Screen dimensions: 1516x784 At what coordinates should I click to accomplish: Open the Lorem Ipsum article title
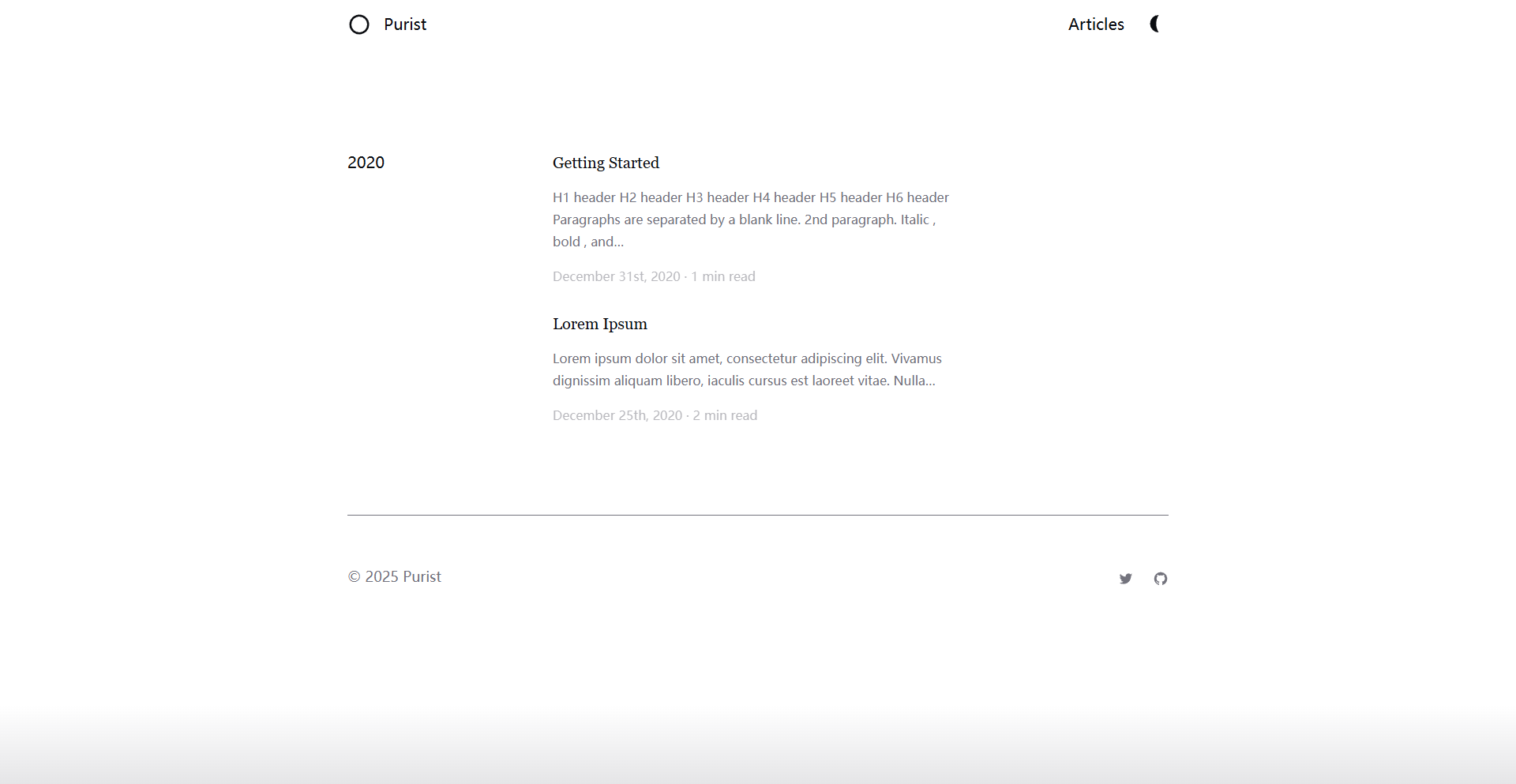coord(600,324)
